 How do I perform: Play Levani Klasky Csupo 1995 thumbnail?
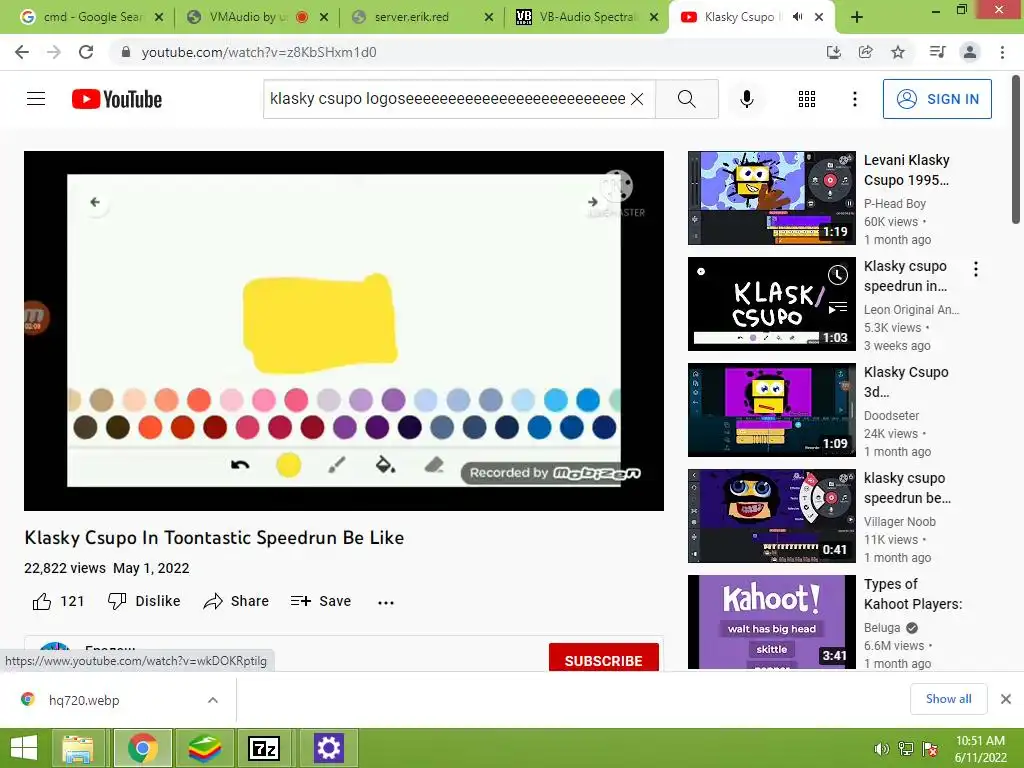point(771,198)
